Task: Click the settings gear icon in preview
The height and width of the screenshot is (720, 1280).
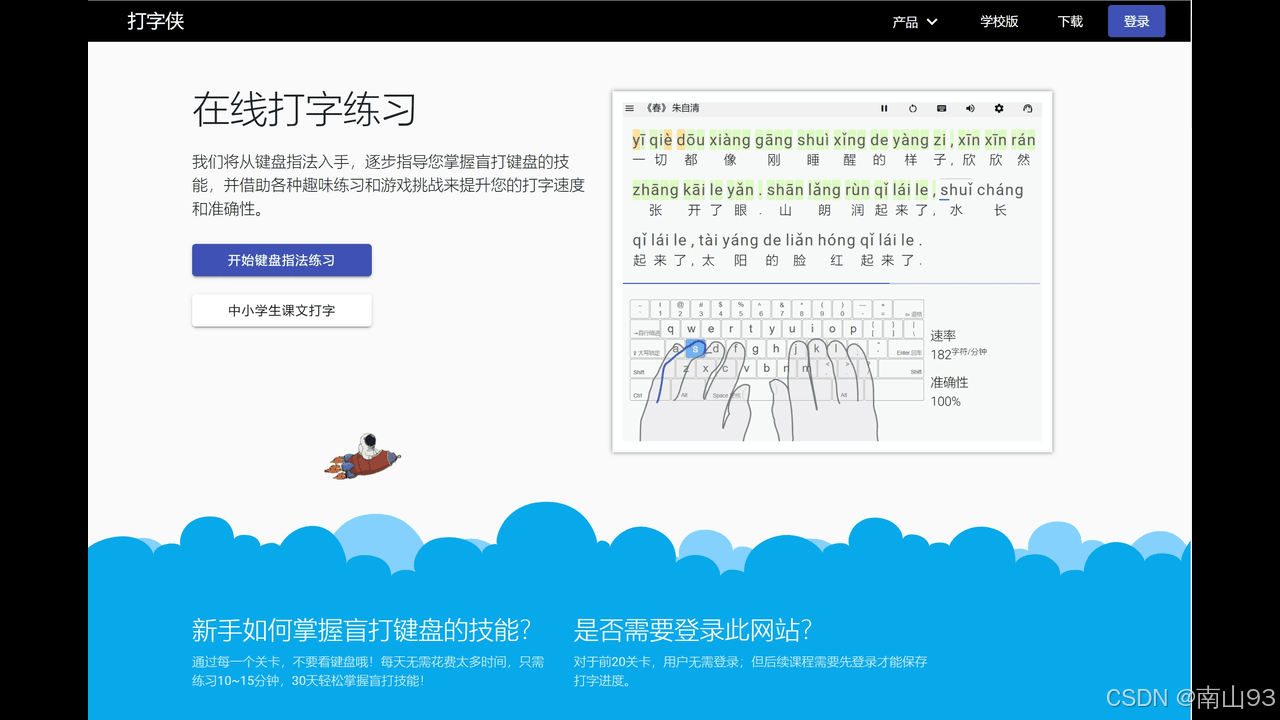Action: [998, 108]
